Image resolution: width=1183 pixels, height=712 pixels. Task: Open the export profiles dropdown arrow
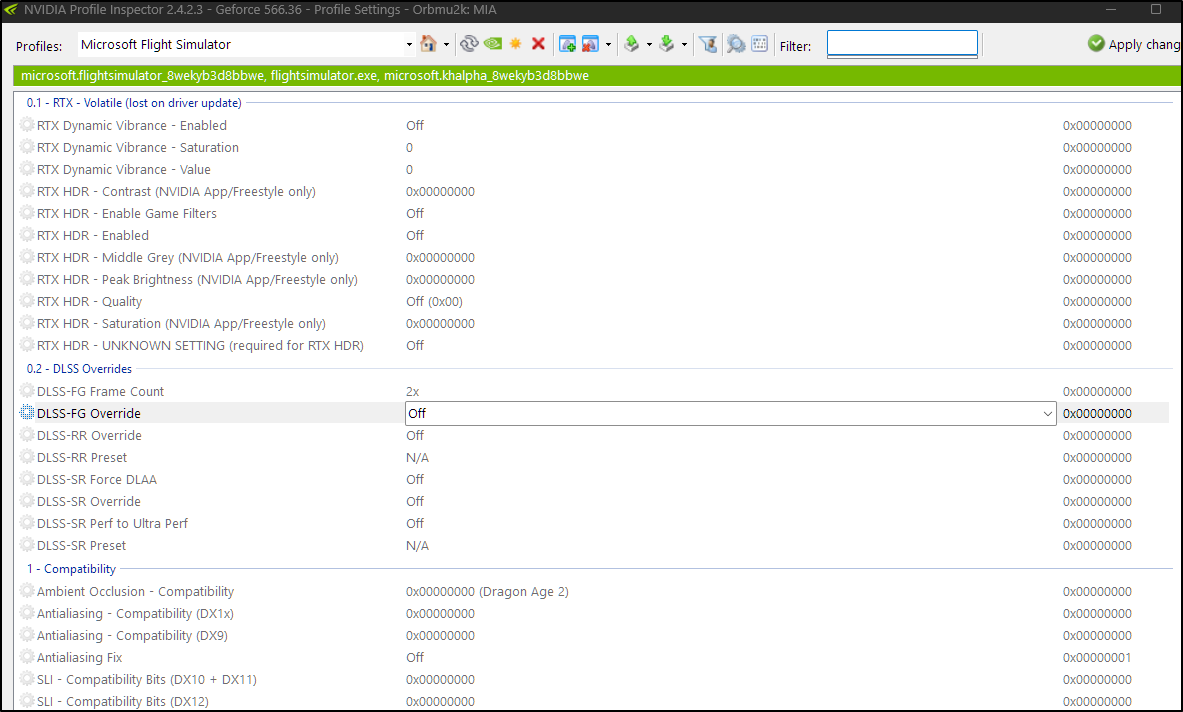pyautogui.click(x=649, y=44)
